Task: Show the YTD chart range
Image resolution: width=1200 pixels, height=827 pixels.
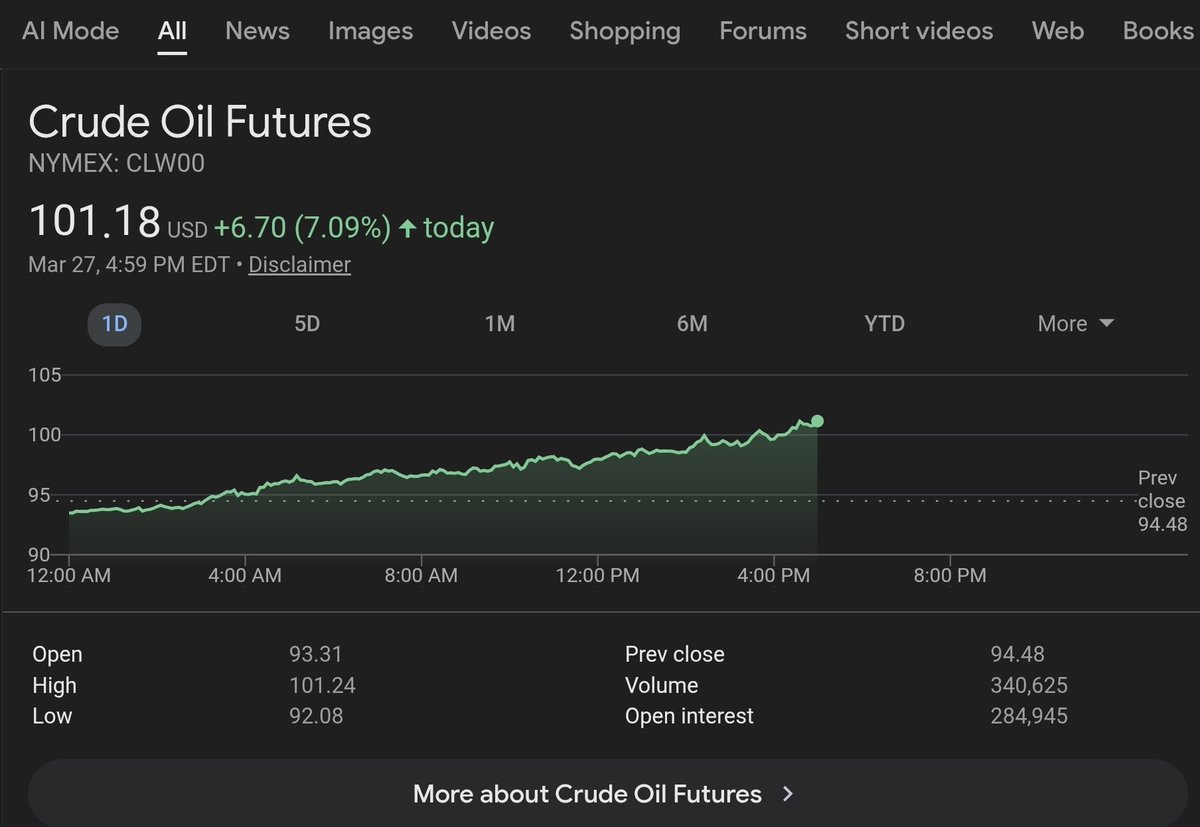Action: point(884,324)
